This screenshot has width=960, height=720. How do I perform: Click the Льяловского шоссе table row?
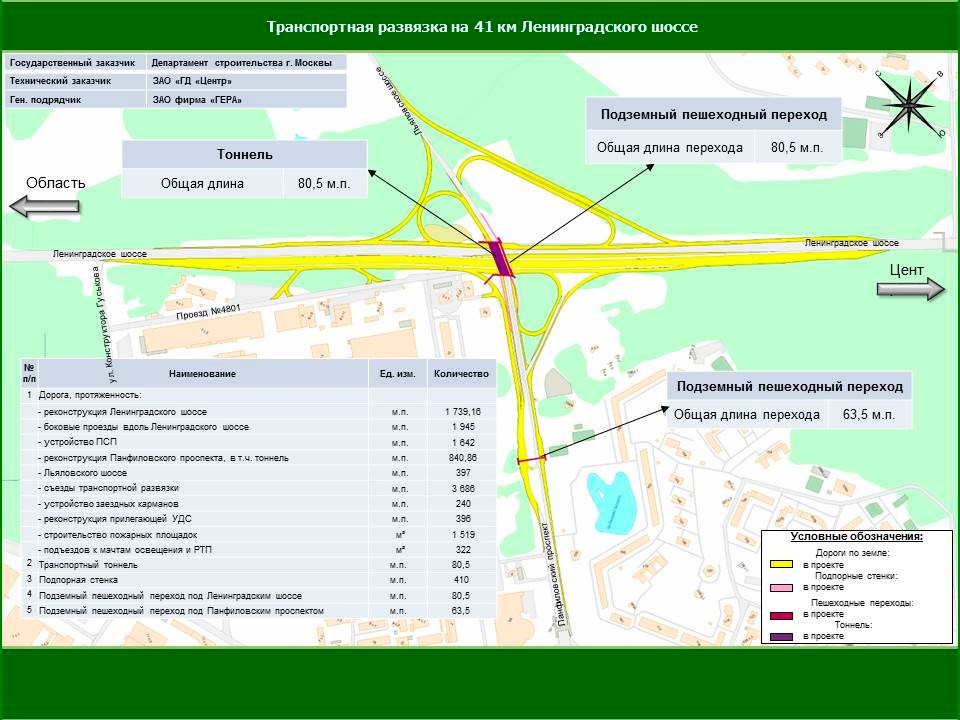[258, 473]
